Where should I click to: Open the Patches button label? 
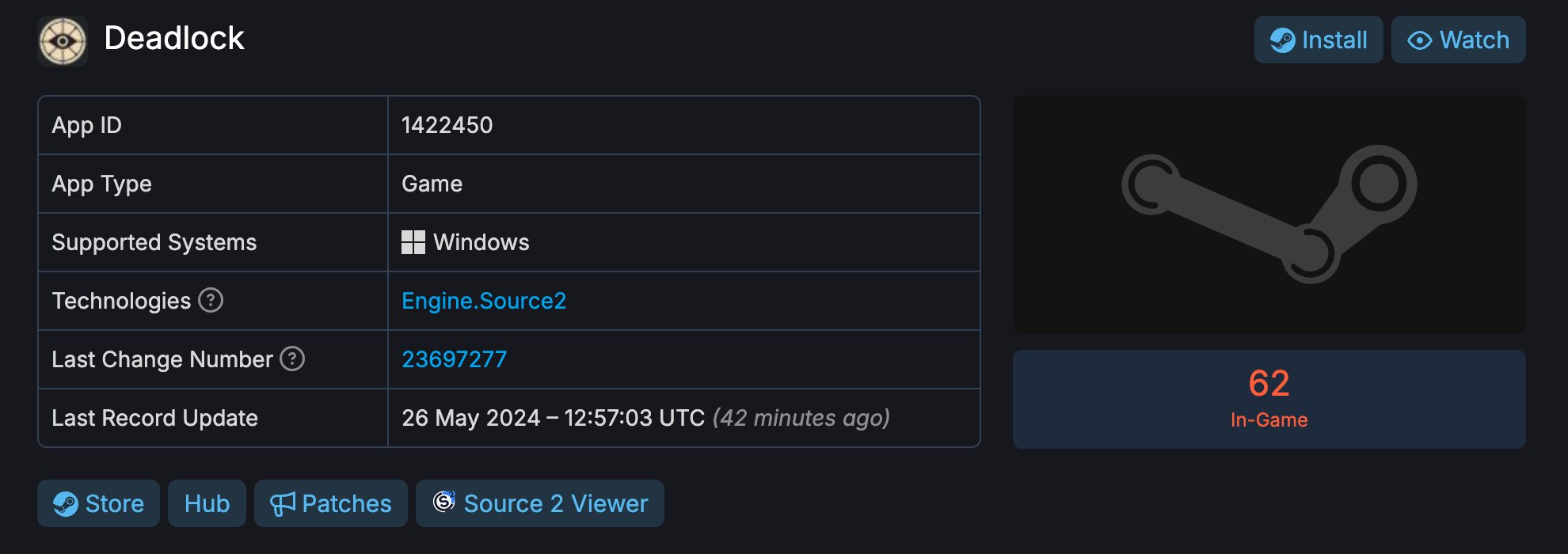[x=347, y=504]
